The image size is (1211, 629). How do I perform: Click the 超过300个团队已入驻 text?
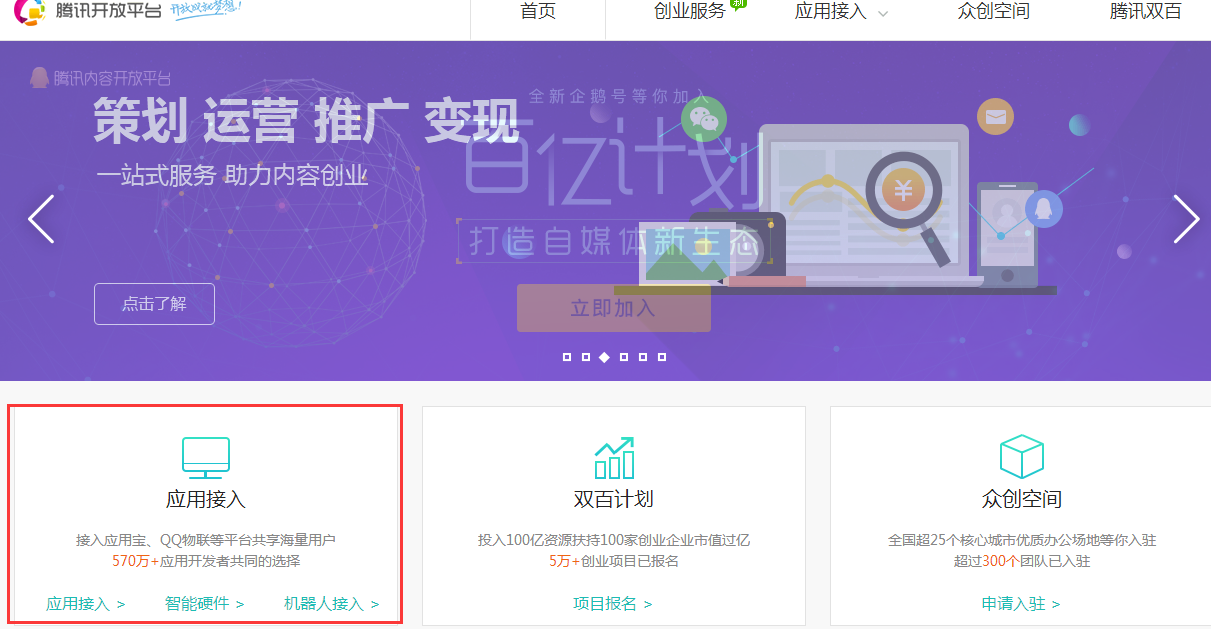1022,561
